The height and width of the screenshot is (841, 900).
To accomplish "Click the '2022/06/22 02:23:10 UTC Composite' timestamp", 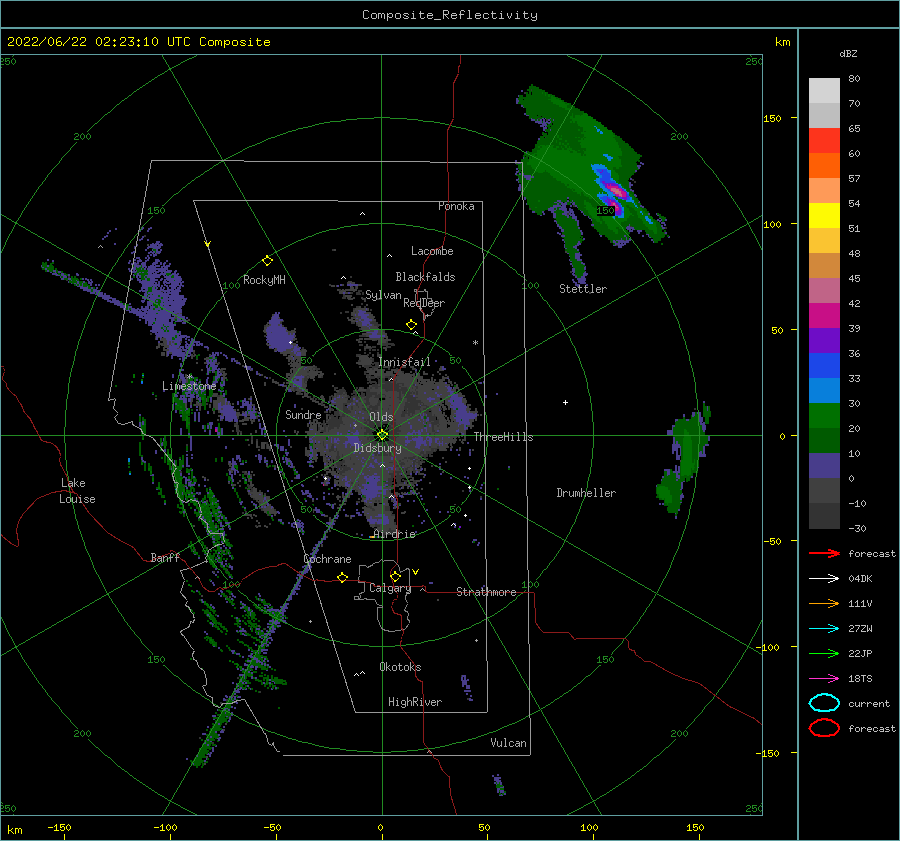I will (x=139, y=42).
